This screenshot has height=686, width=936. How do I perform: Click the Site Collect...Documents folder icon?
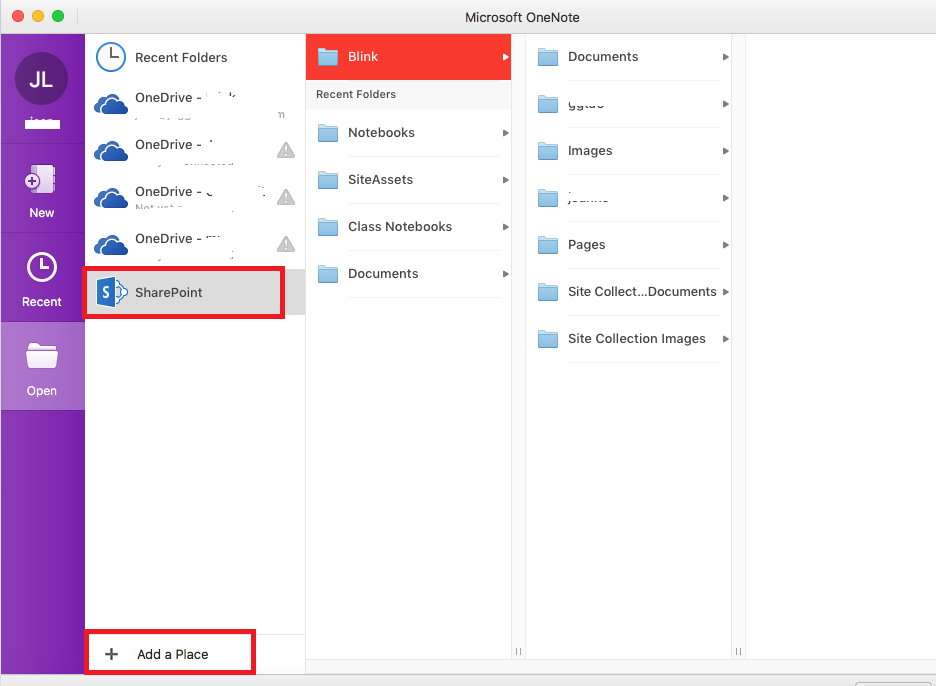coord(548,292)
